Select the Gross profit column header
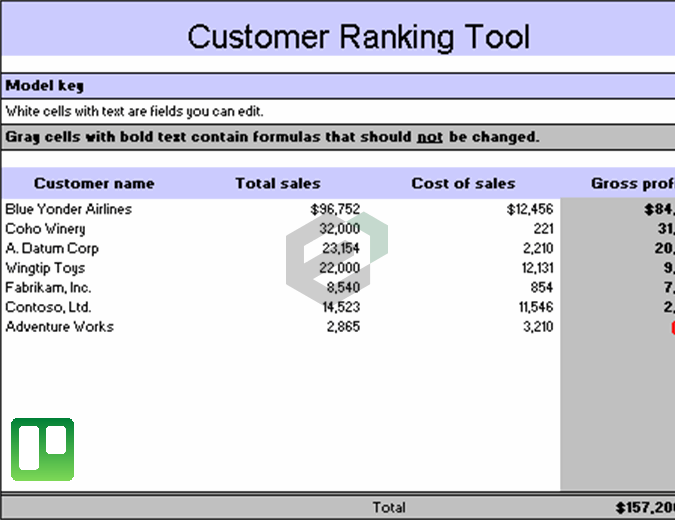 pos(633,183)
